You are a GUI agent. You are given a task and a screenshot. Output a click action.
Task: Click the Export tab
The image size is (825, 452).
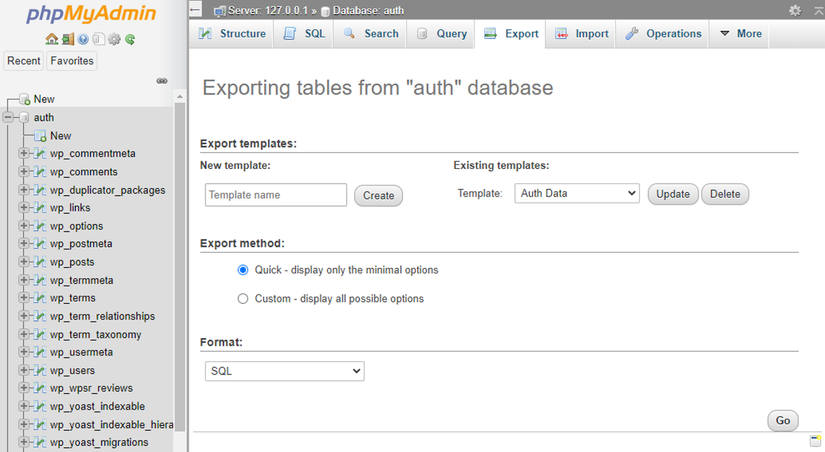click(x=510, y=34)
